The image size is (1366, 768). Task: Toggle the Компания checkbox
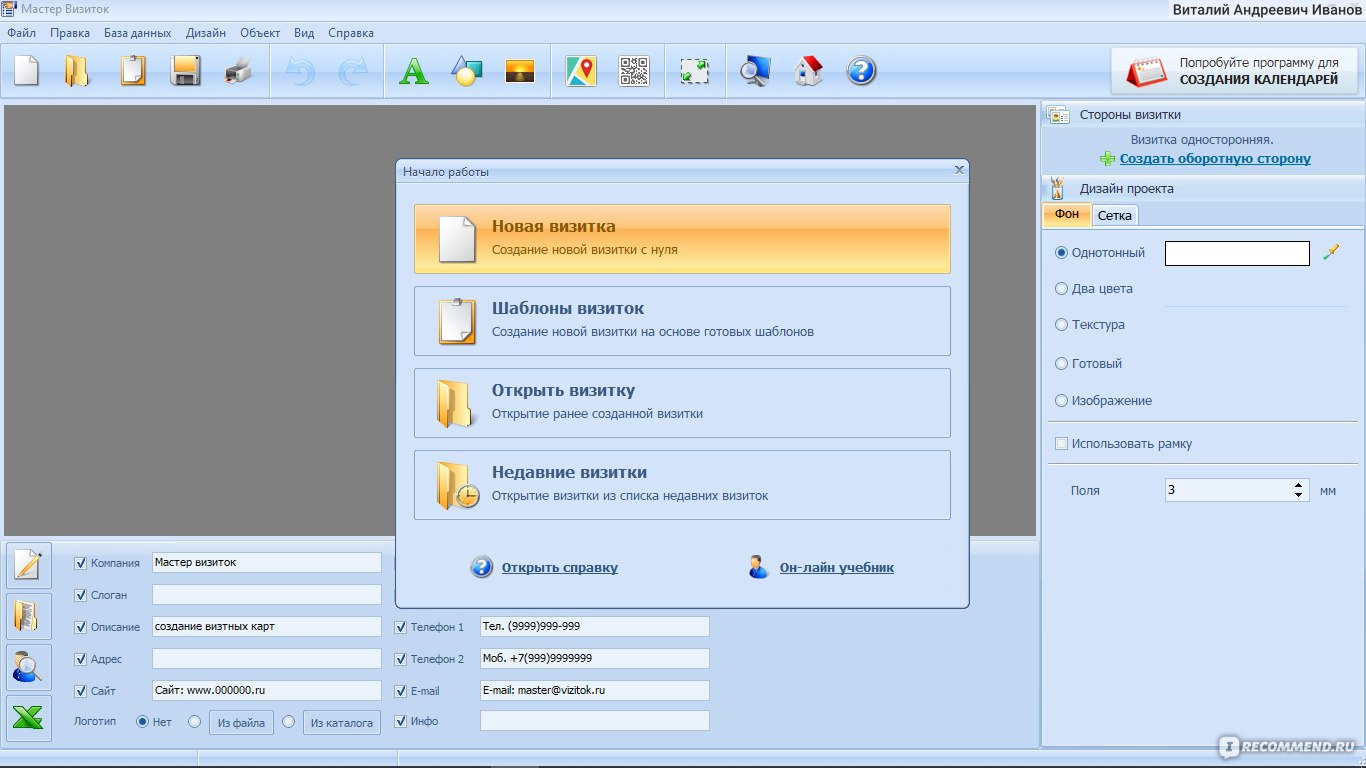[81, 563]
